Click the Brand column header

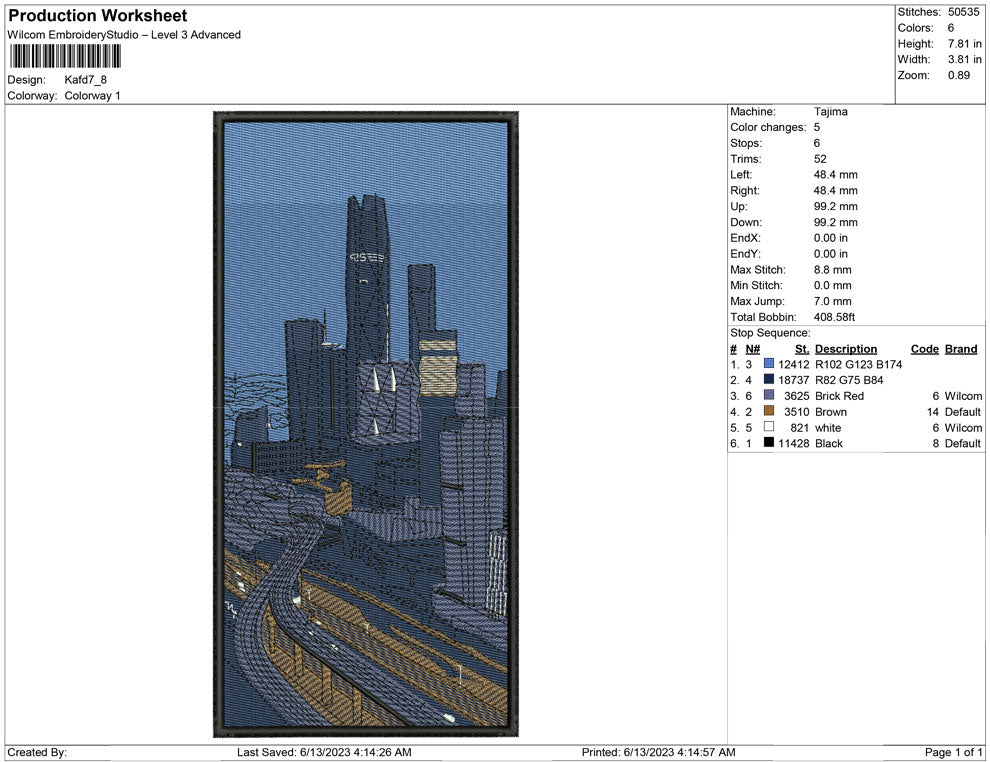[960, 349]
